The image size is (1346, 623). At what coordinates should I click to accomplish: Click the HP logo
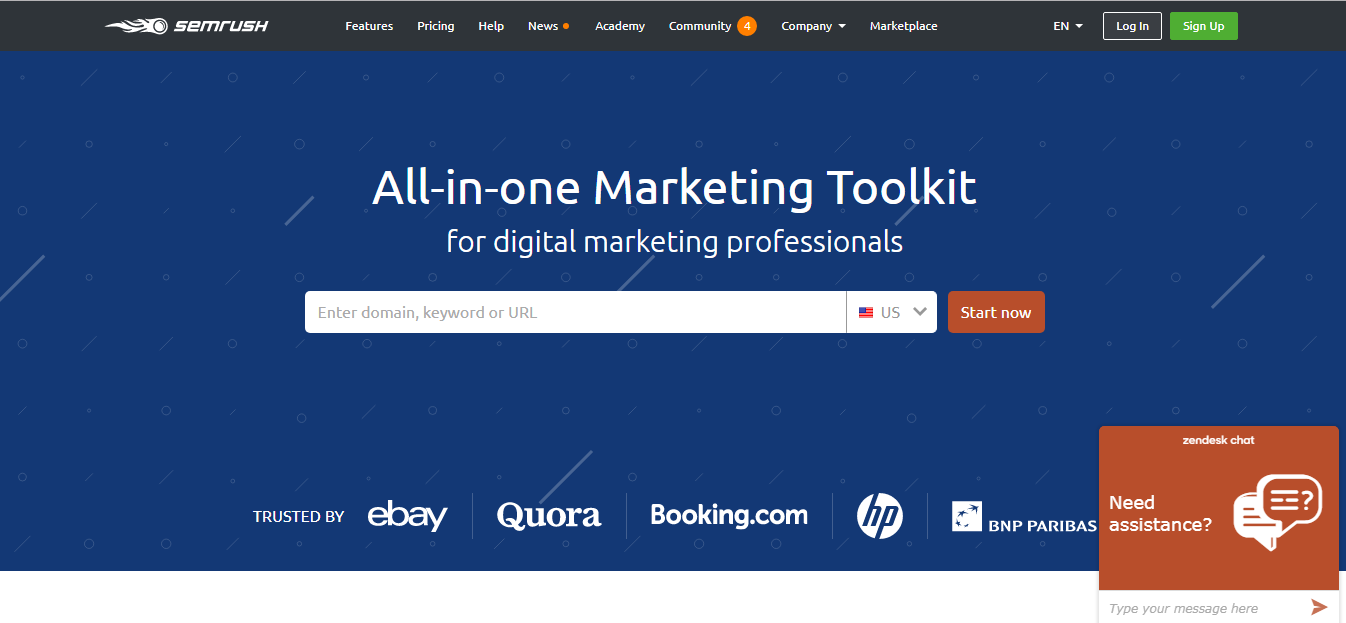coord(880,516)
